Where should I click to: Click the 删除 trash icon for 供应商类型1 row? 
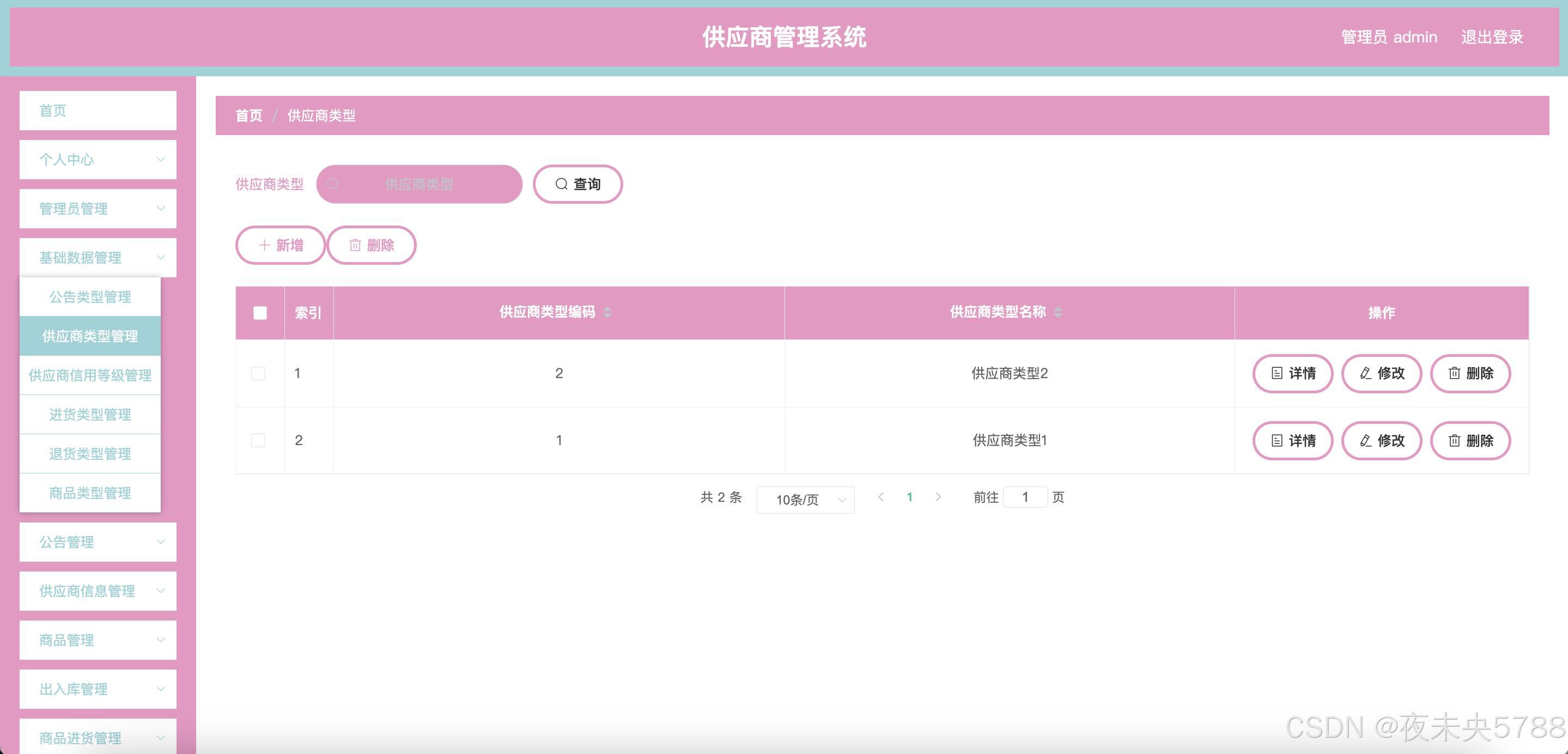coord(1454,441)
